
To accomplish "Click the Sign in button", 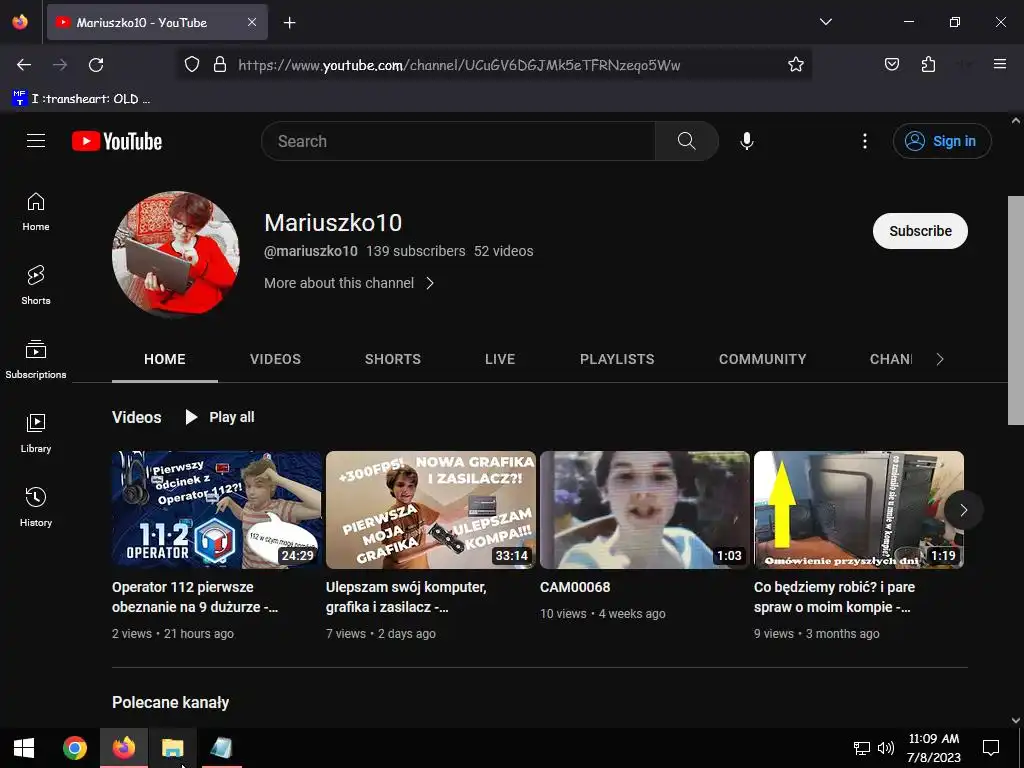I will 942,141.
